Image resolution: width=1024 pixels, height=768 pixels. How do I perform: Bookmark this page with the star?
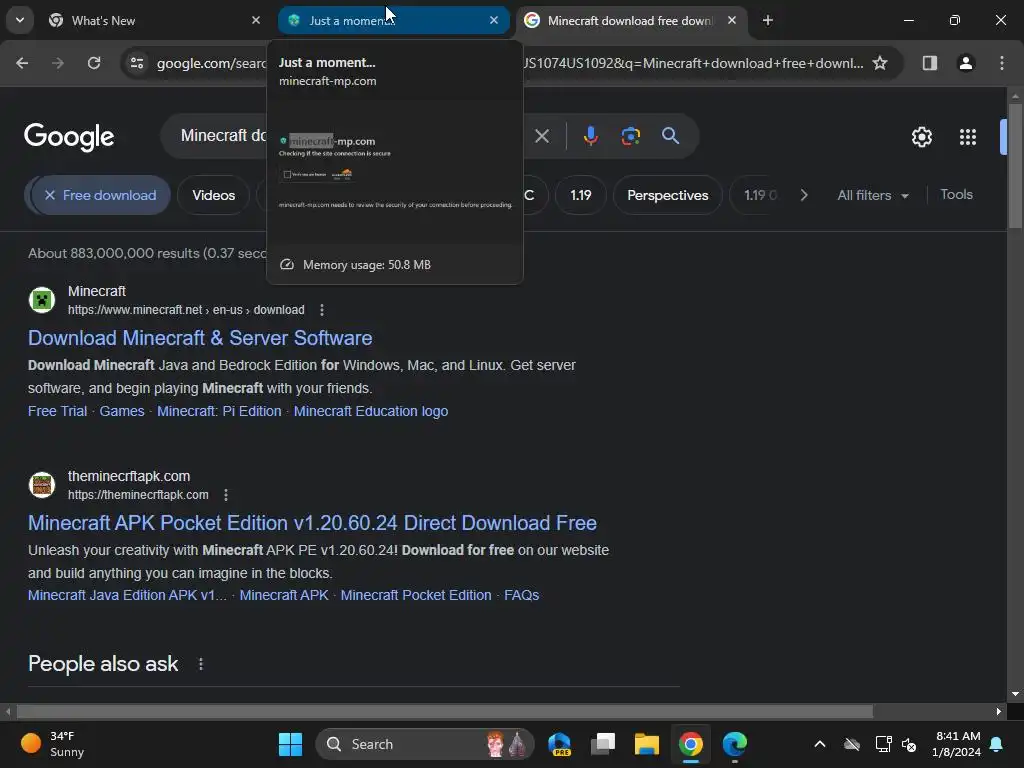[880, 63]
